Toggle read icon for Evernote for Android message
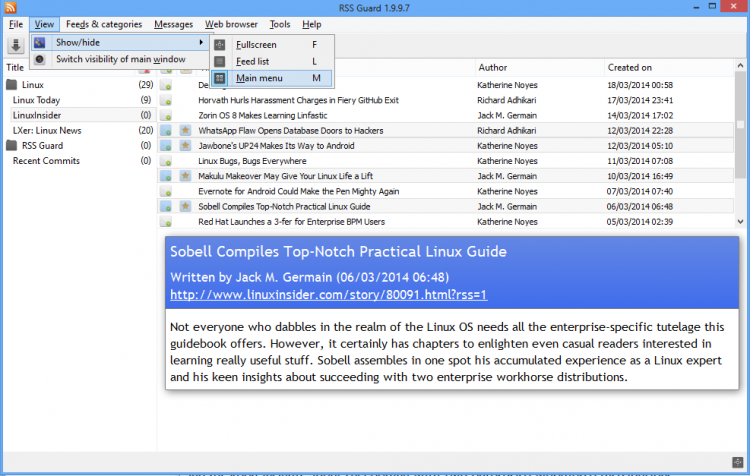750x476 pixels. click(166, 192)
